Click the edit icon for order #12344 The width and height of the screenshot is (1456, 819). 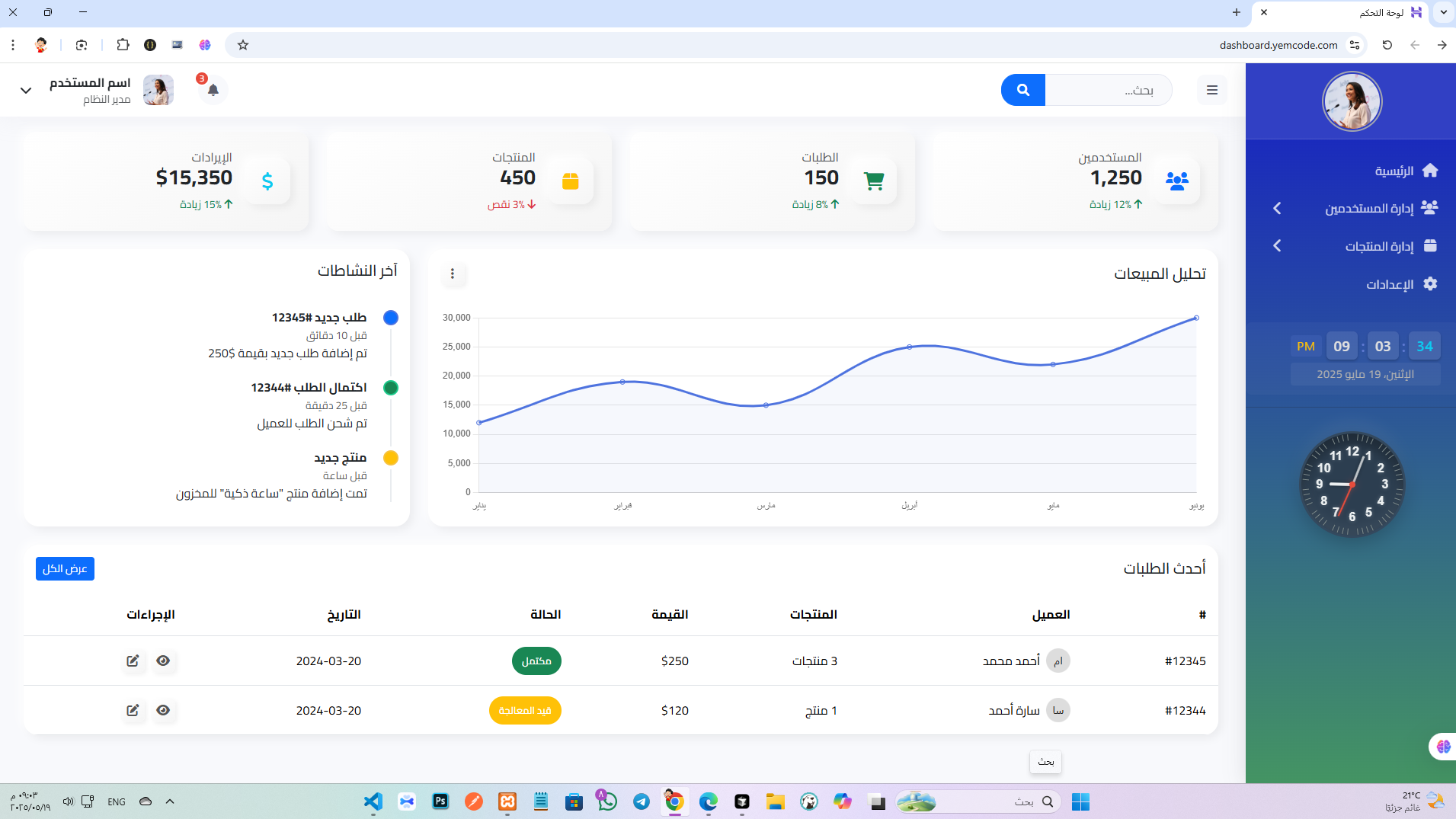[133, 710]
